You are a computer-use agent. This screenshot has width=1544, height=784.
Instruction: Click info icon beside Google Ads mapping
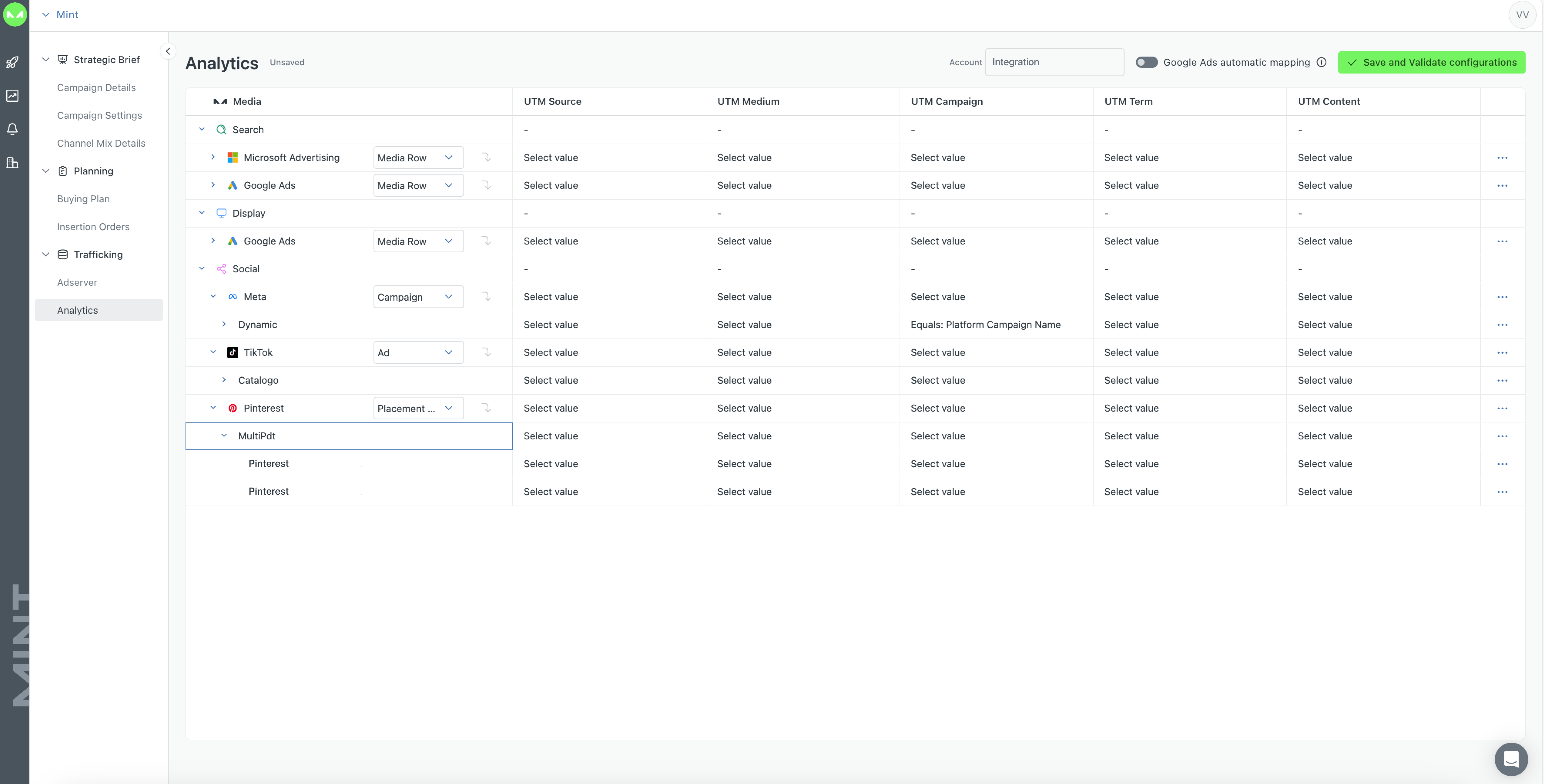(1322, 62)
